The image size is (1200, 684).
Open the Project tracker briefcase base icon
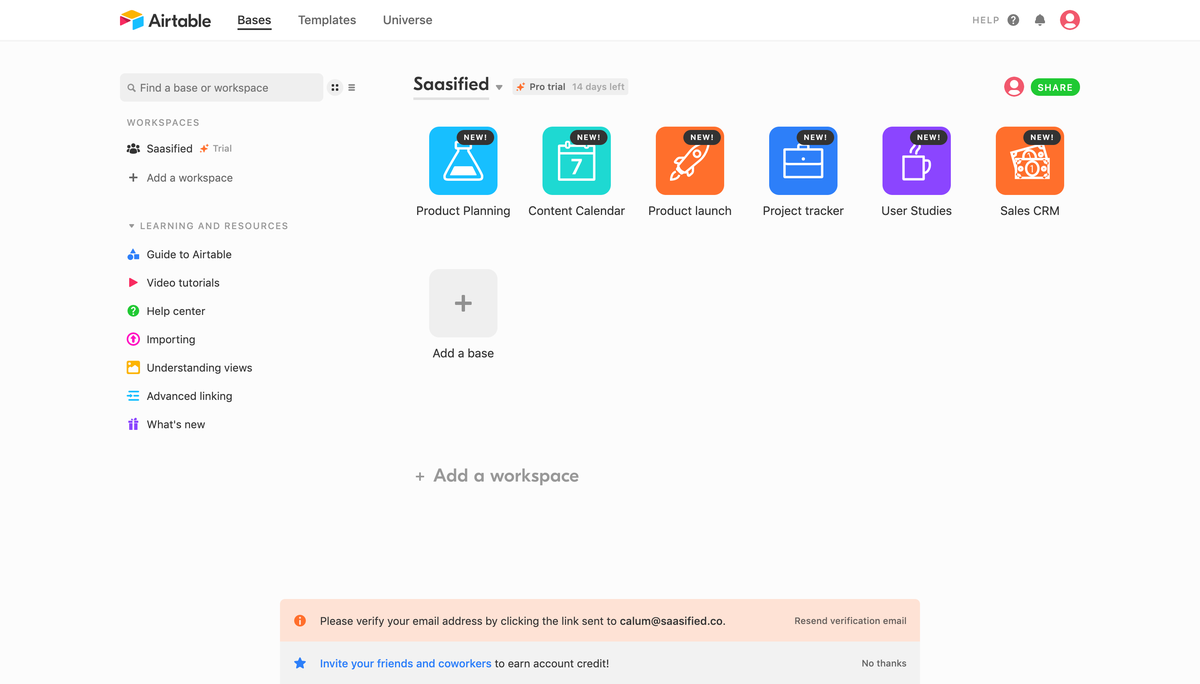click(x=803, y=161)
